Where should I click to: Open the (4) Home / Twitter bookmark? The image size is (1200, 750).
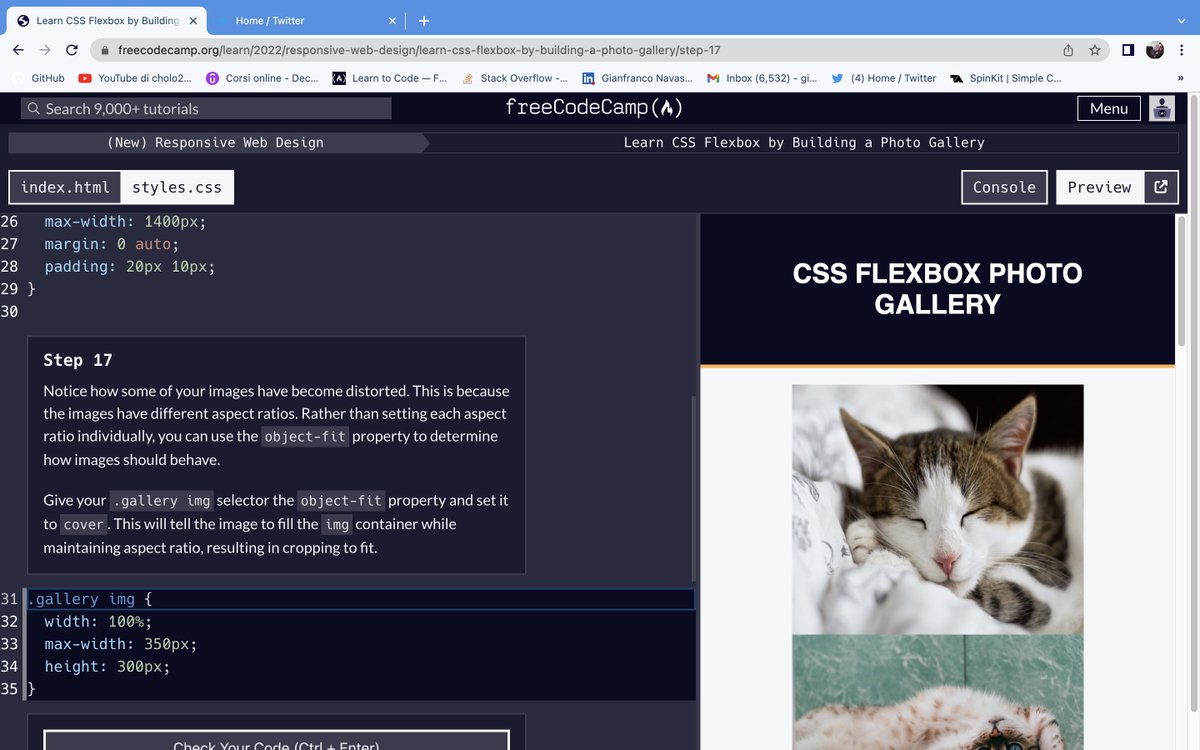tap(884, 78)
